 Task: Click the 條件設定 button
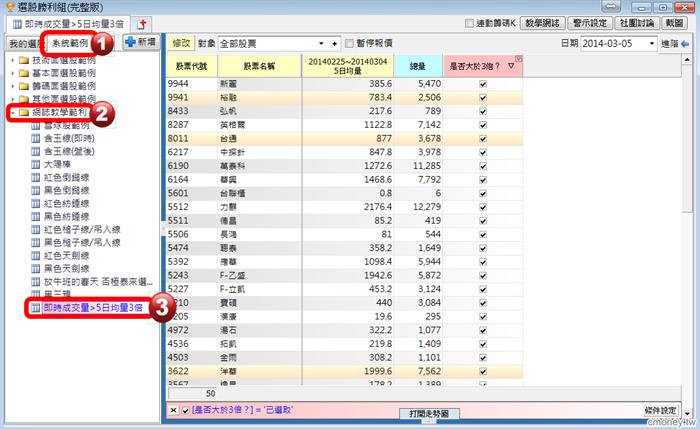click(661, 410)
